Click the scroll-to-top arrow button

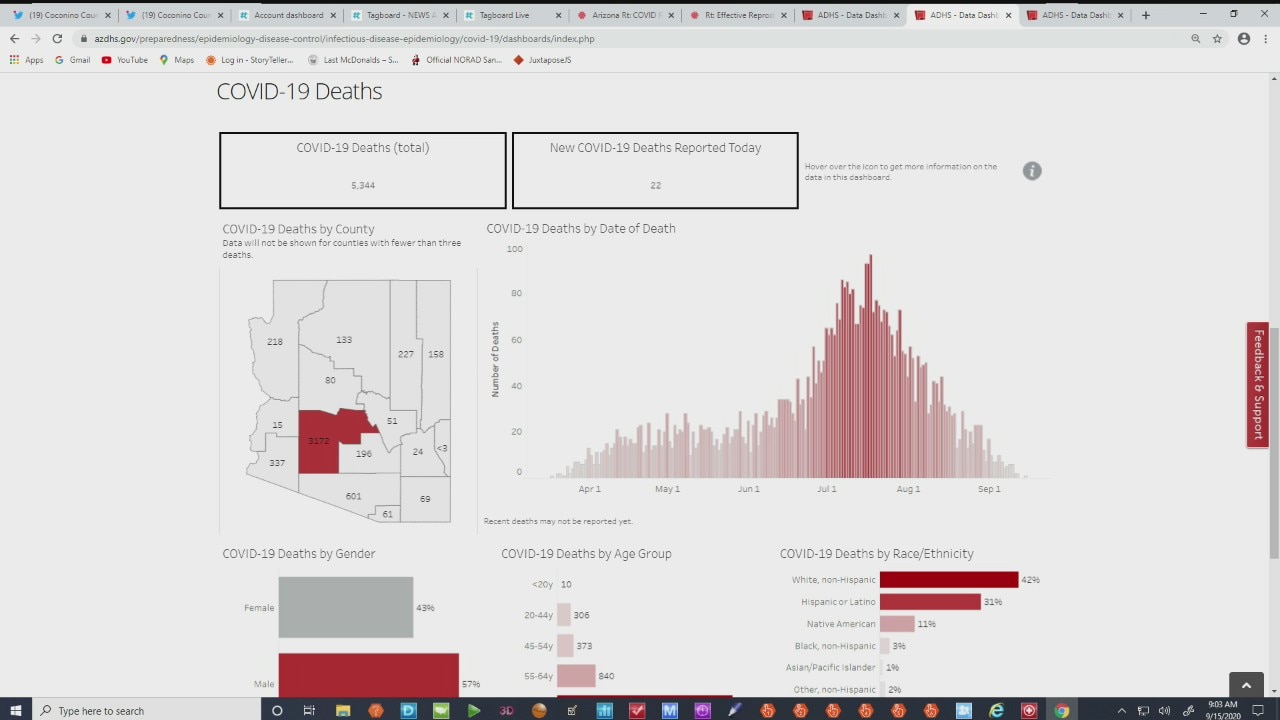(1246, 685)
